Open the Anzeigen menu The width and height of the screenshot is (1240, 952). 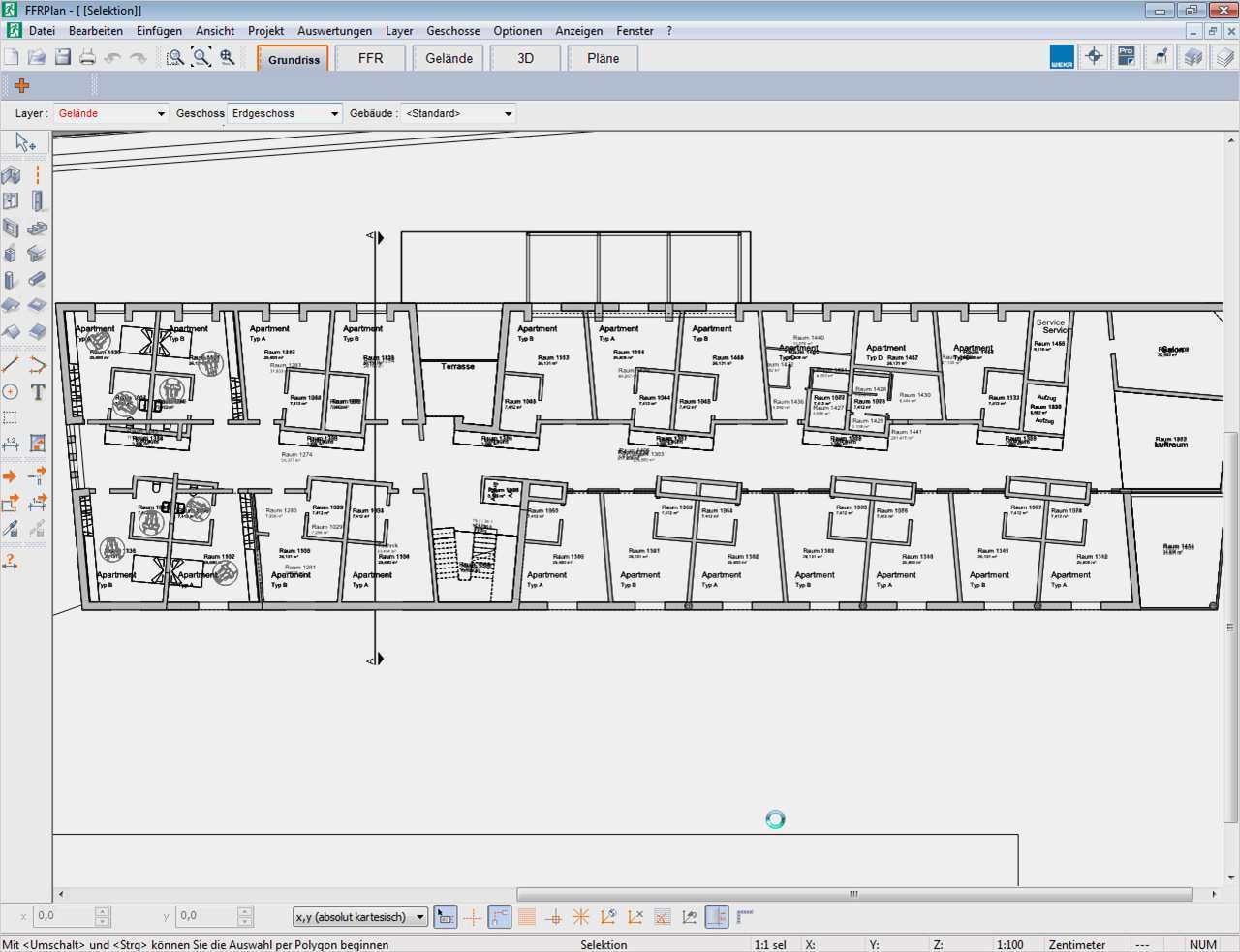tap(578, 31)
